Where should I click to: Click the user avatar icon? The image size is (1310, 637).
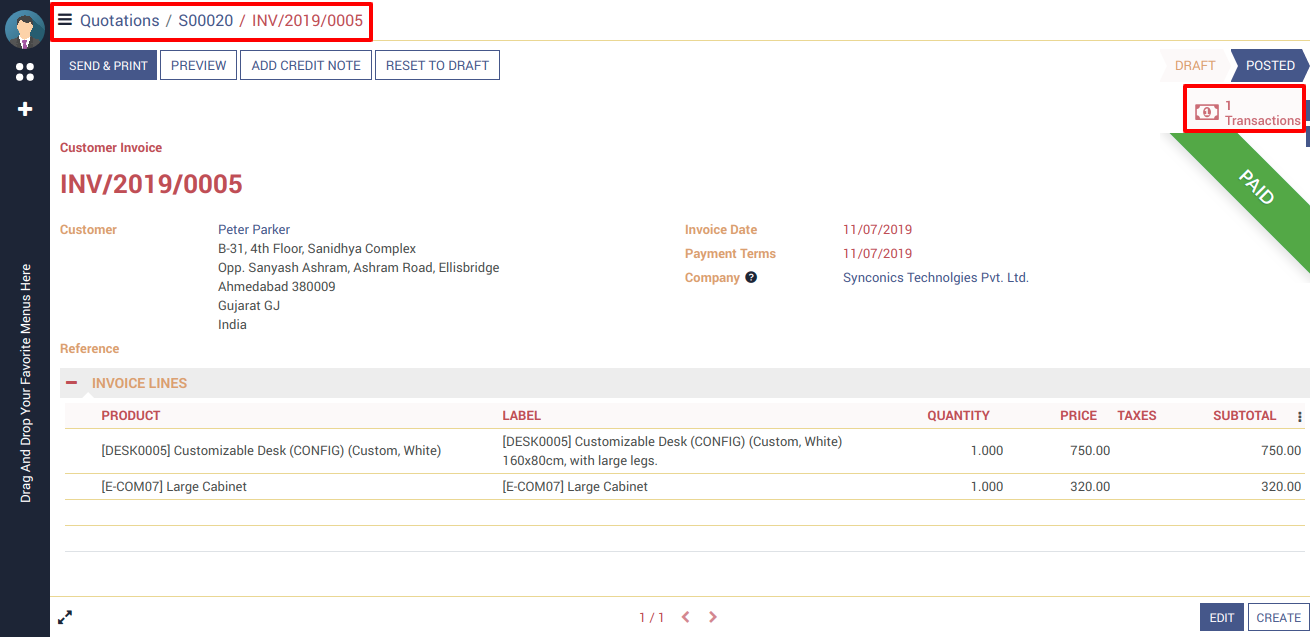click(25, 30)
